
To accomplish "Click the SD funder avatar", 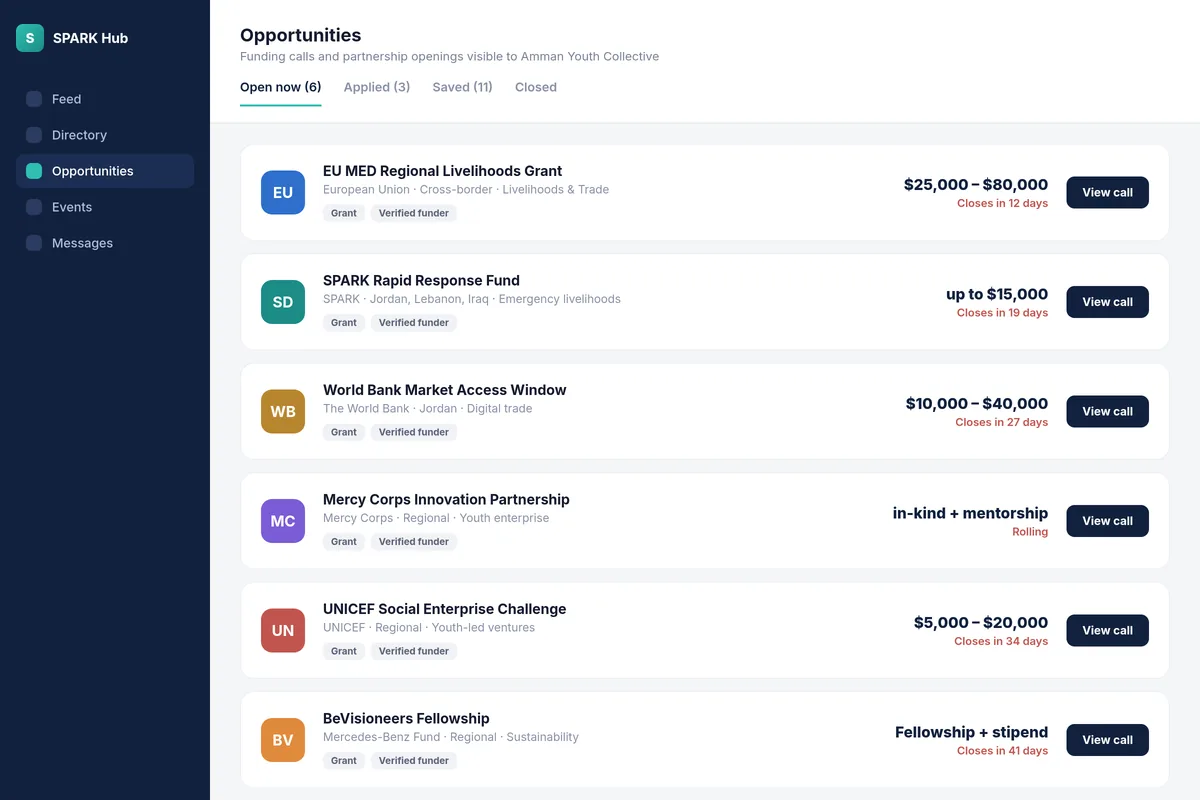I will coord(283,302).
